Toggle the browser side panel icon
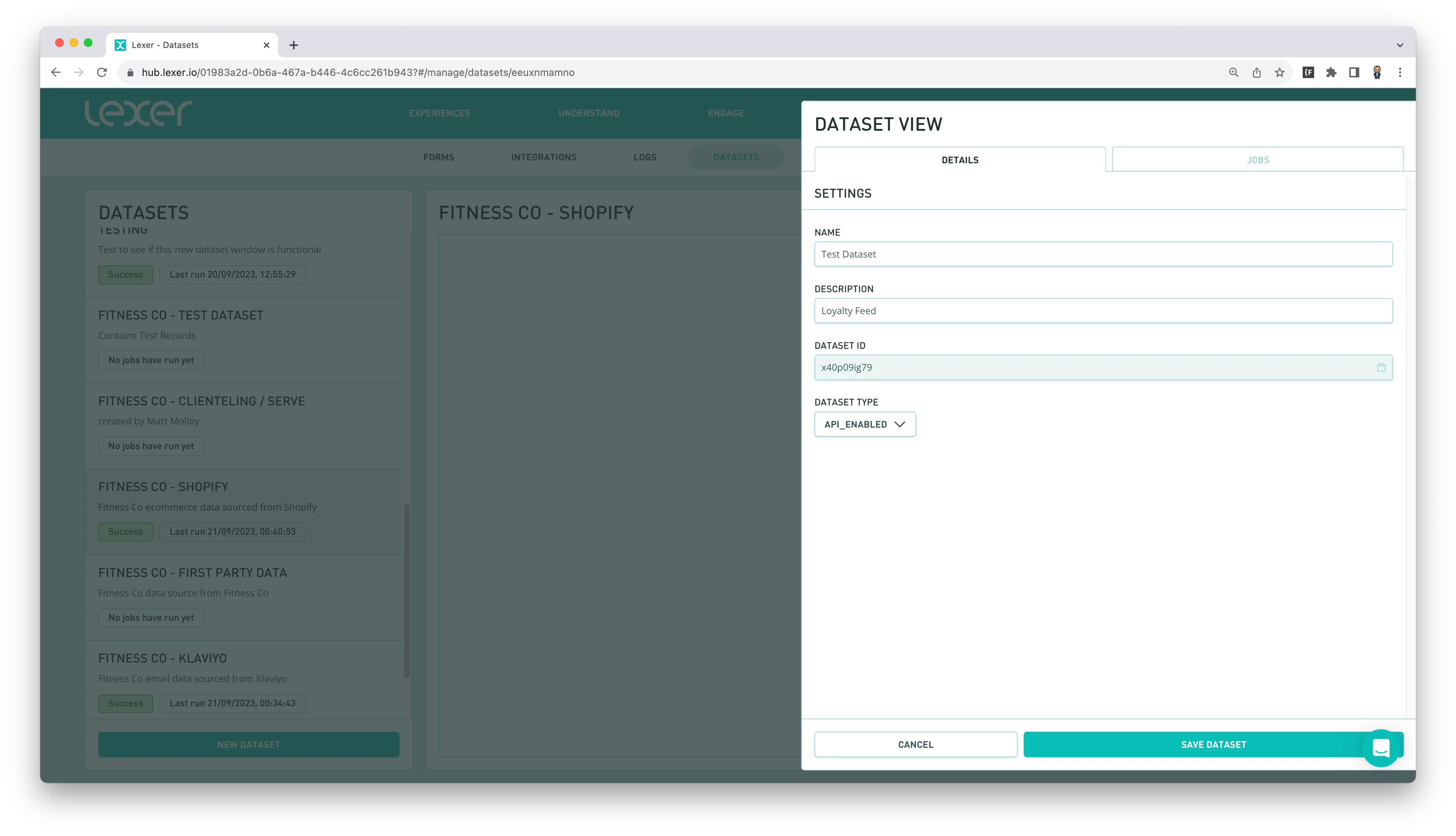The height and width of the screenshot is (836, 1456). coord(1354,72)
